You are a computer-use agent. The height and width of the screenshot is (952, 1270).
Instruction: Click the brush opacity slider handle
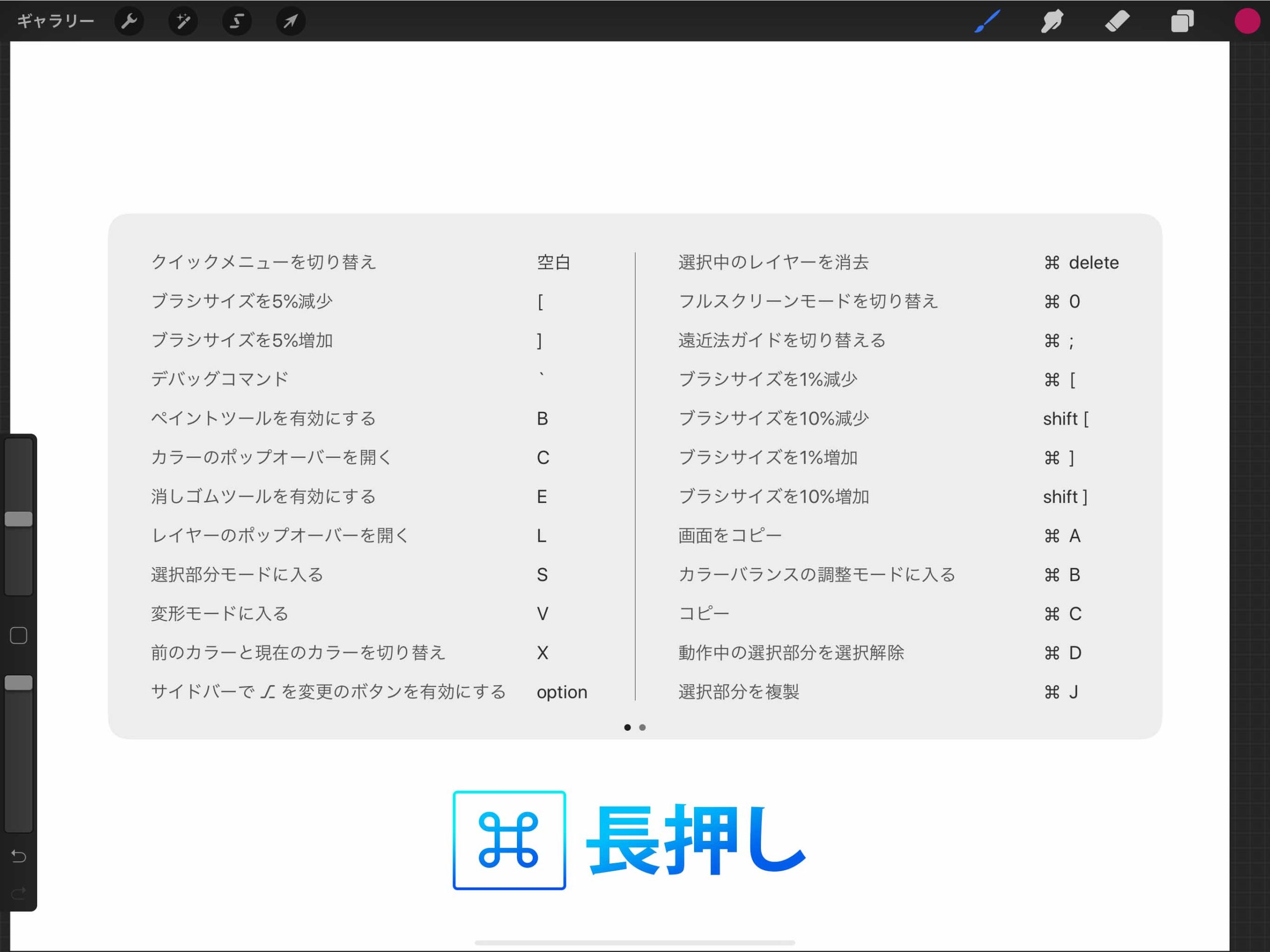[18, 683]
